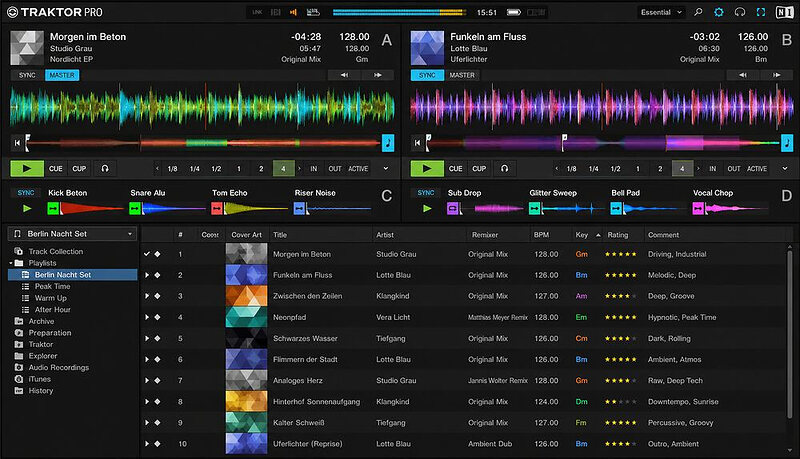
Task: Click the Bell Pad sample slot icon
Action: click(x=616, y=208)
